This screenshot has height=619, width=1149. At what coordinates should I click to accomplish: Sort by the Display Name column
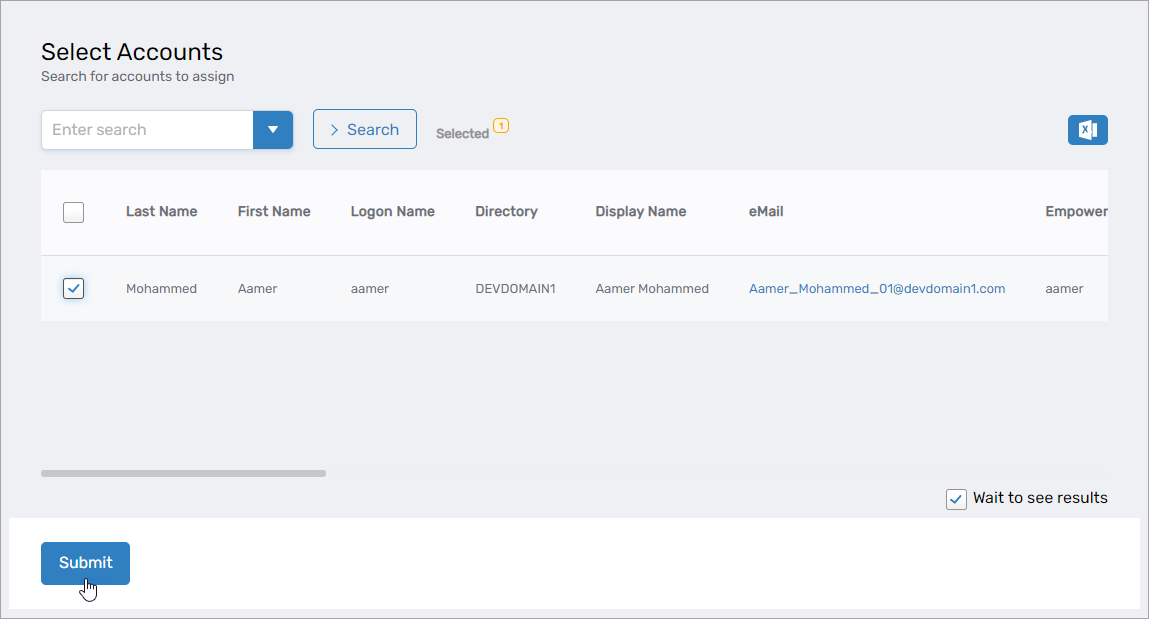coord(640,211)
